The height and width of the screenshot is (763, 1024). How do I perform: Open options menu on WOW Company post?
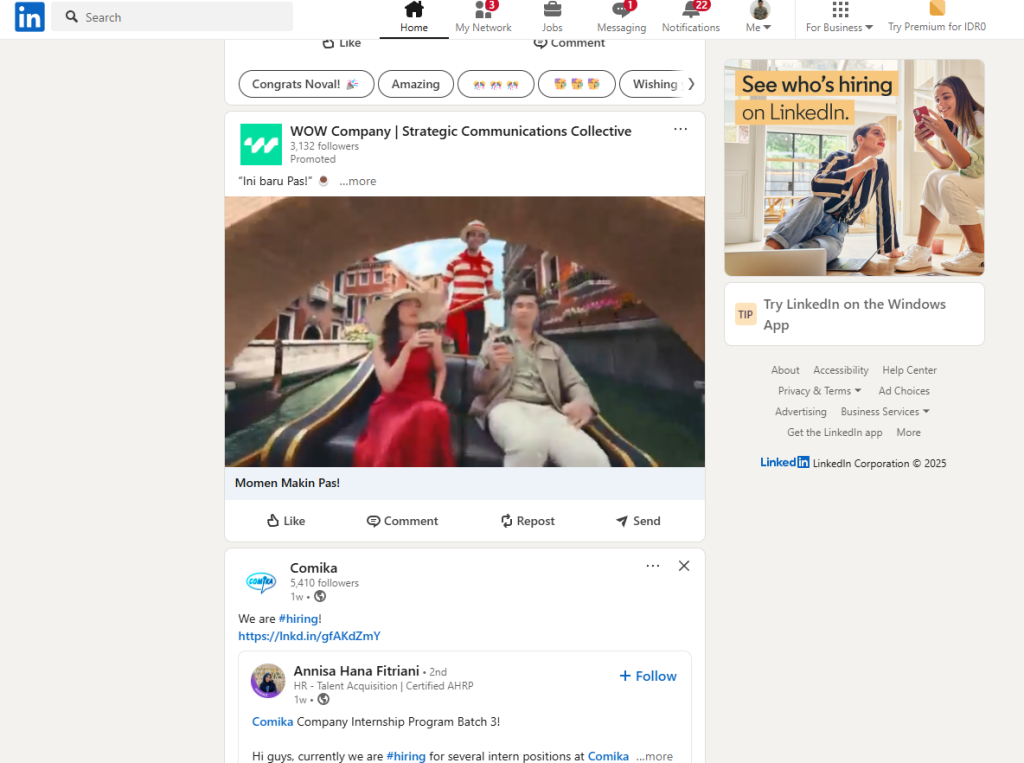pos(680,129)
